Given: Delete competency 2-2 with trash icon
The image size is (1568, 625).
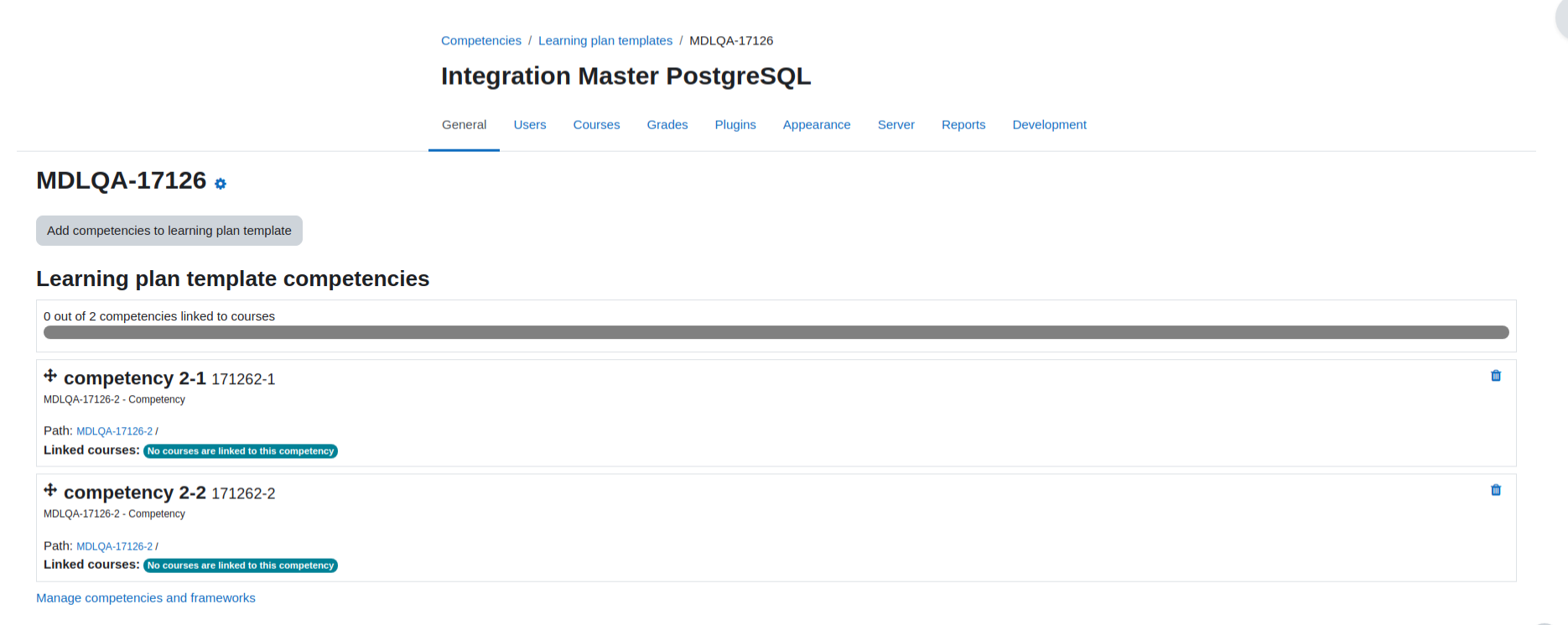Looking at the screenshot, I should [1496, 490].
